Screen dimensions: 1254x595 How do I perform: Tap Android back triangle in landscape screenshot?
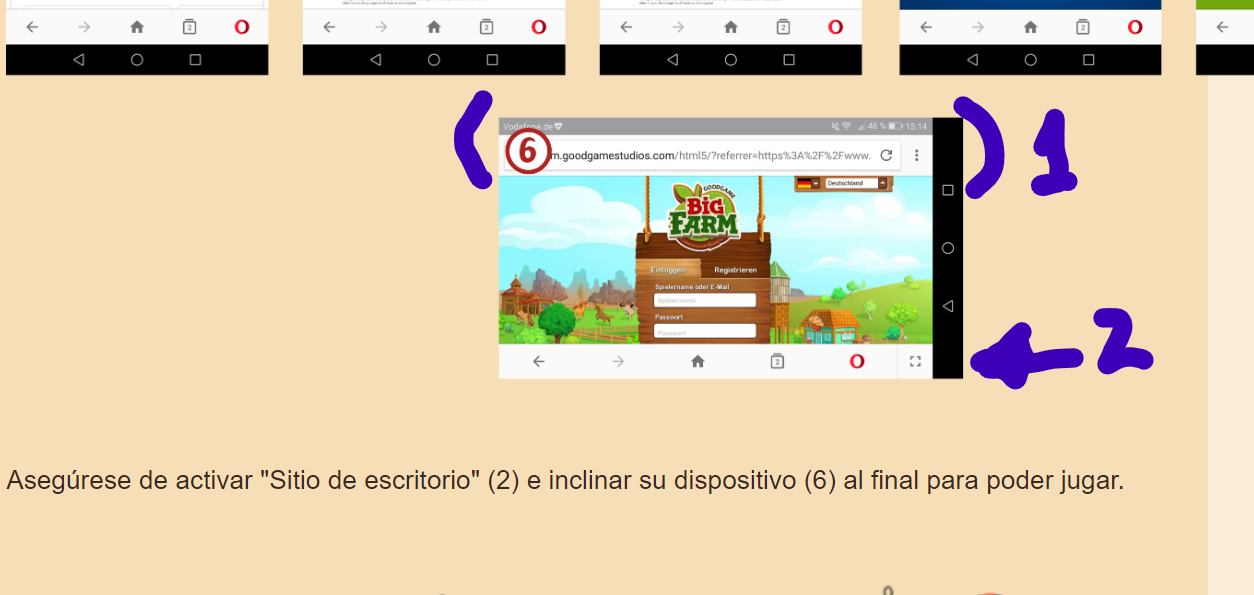click(948, 306)
